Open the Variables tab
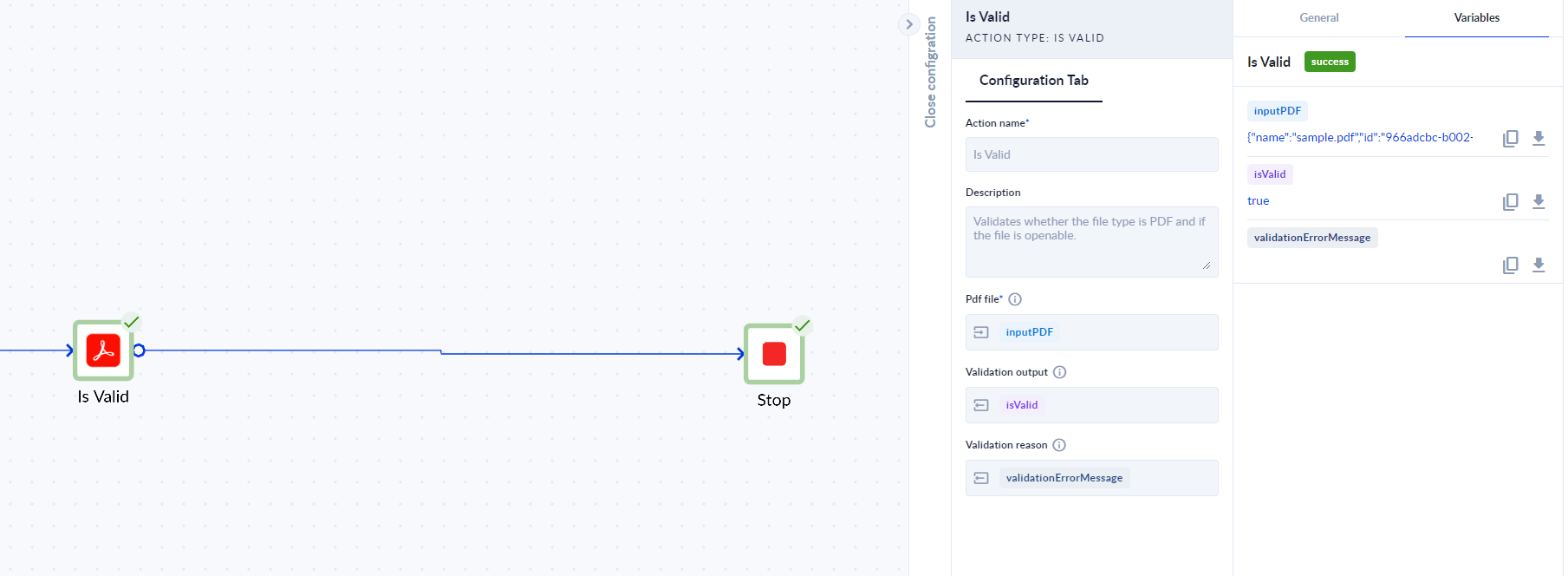The image size is (1568, 576). pos(1476,18)
